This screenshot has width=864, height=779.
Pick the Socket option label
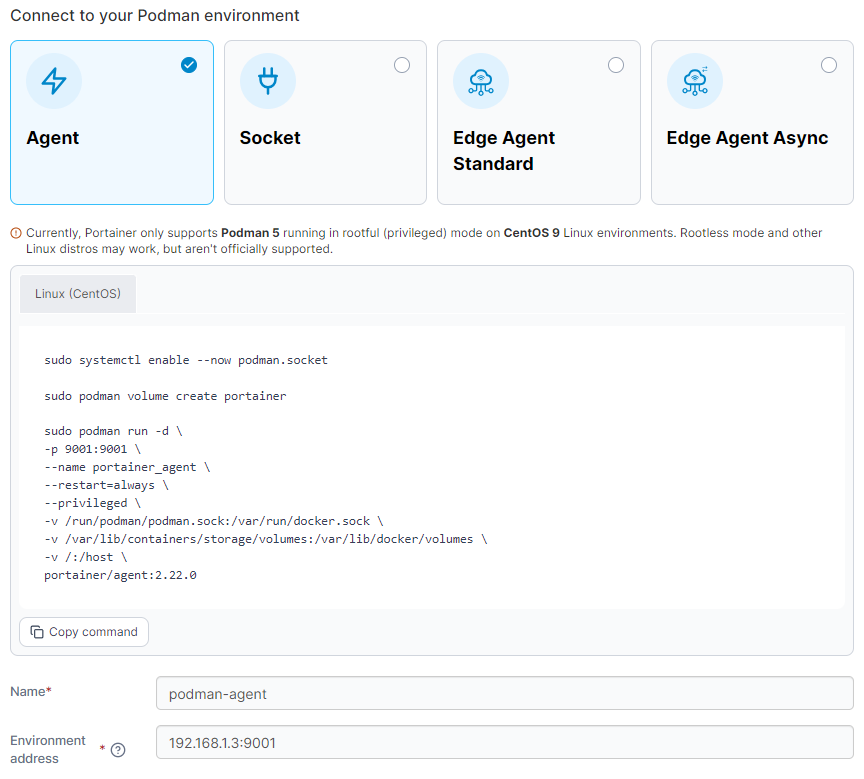pyautogui.click(x=270, y=138)
